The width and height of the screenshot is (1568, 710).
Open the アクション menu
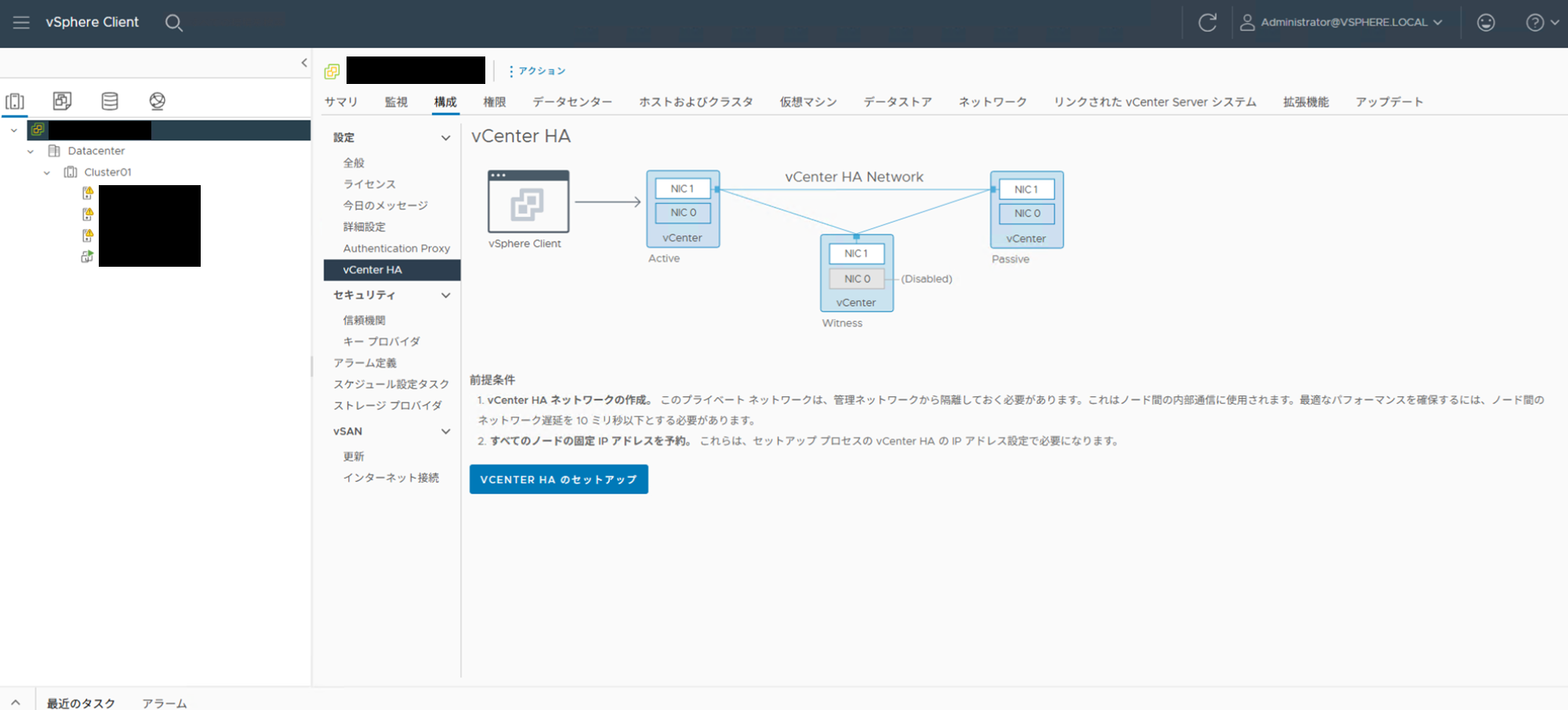pos(537,71)
